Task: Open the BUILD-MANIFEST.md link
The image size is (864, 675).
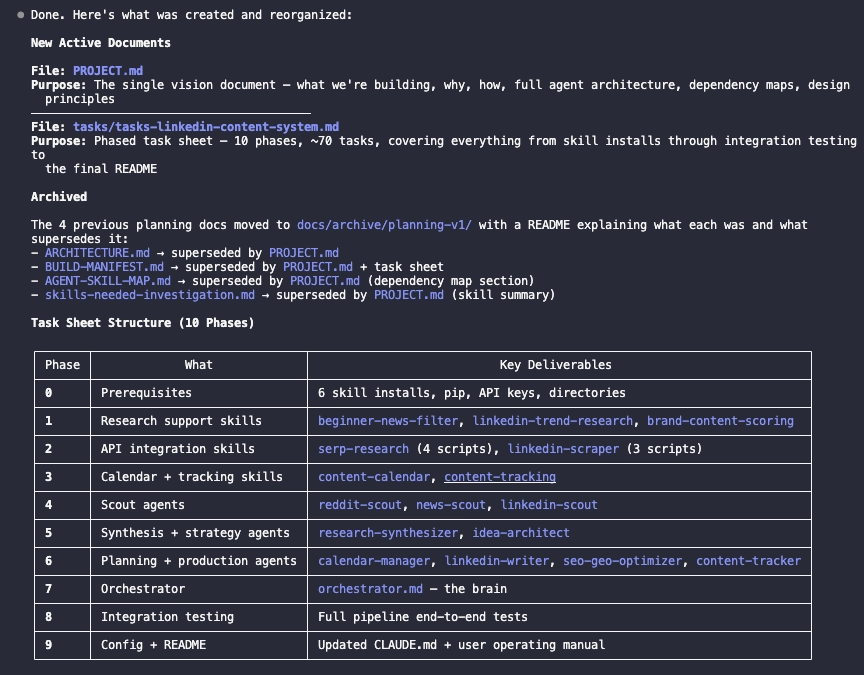Action: tap(104, 267)
